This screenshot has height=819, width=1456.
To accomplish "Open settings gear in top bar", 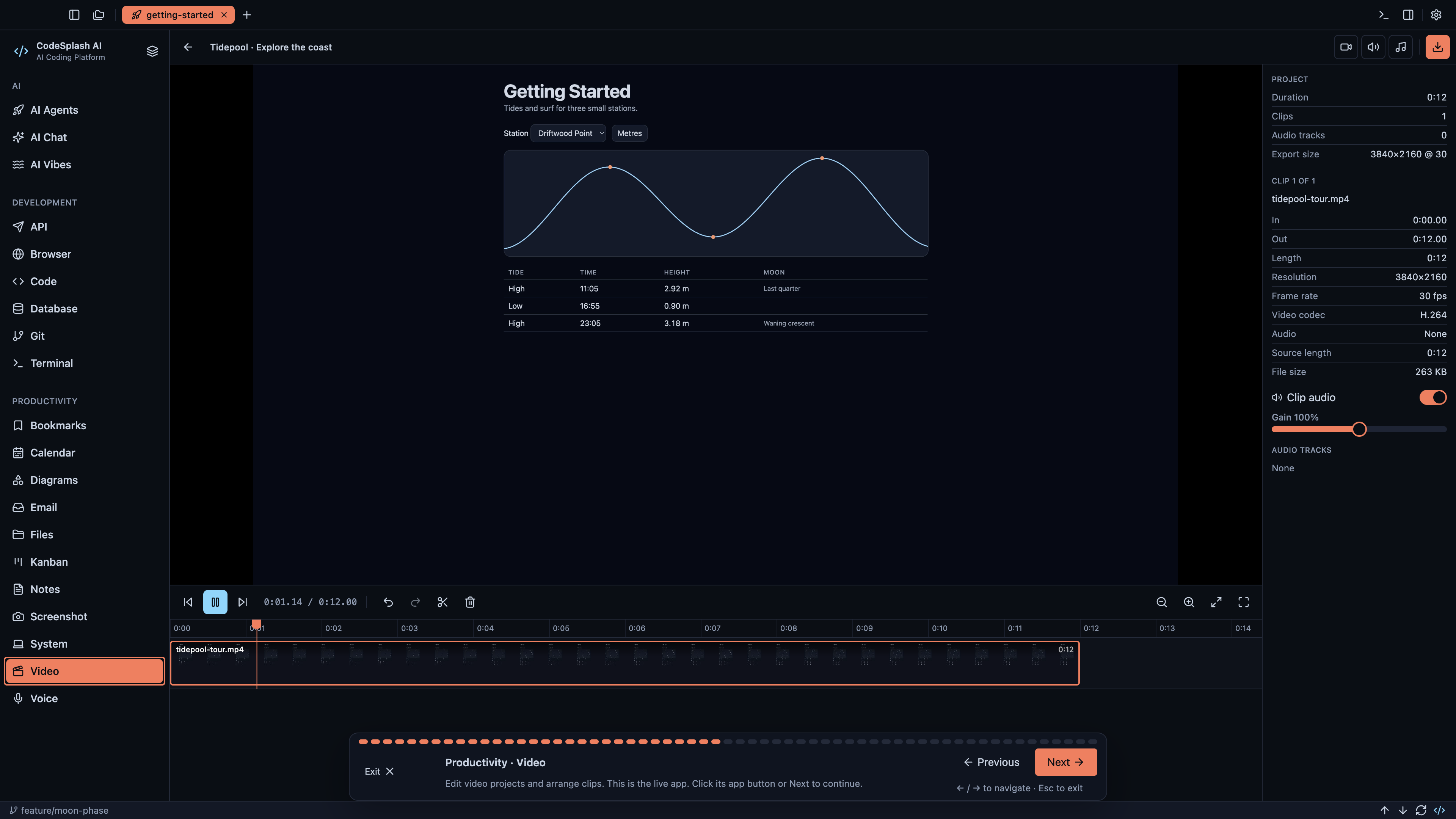I will pos(1436,15).
